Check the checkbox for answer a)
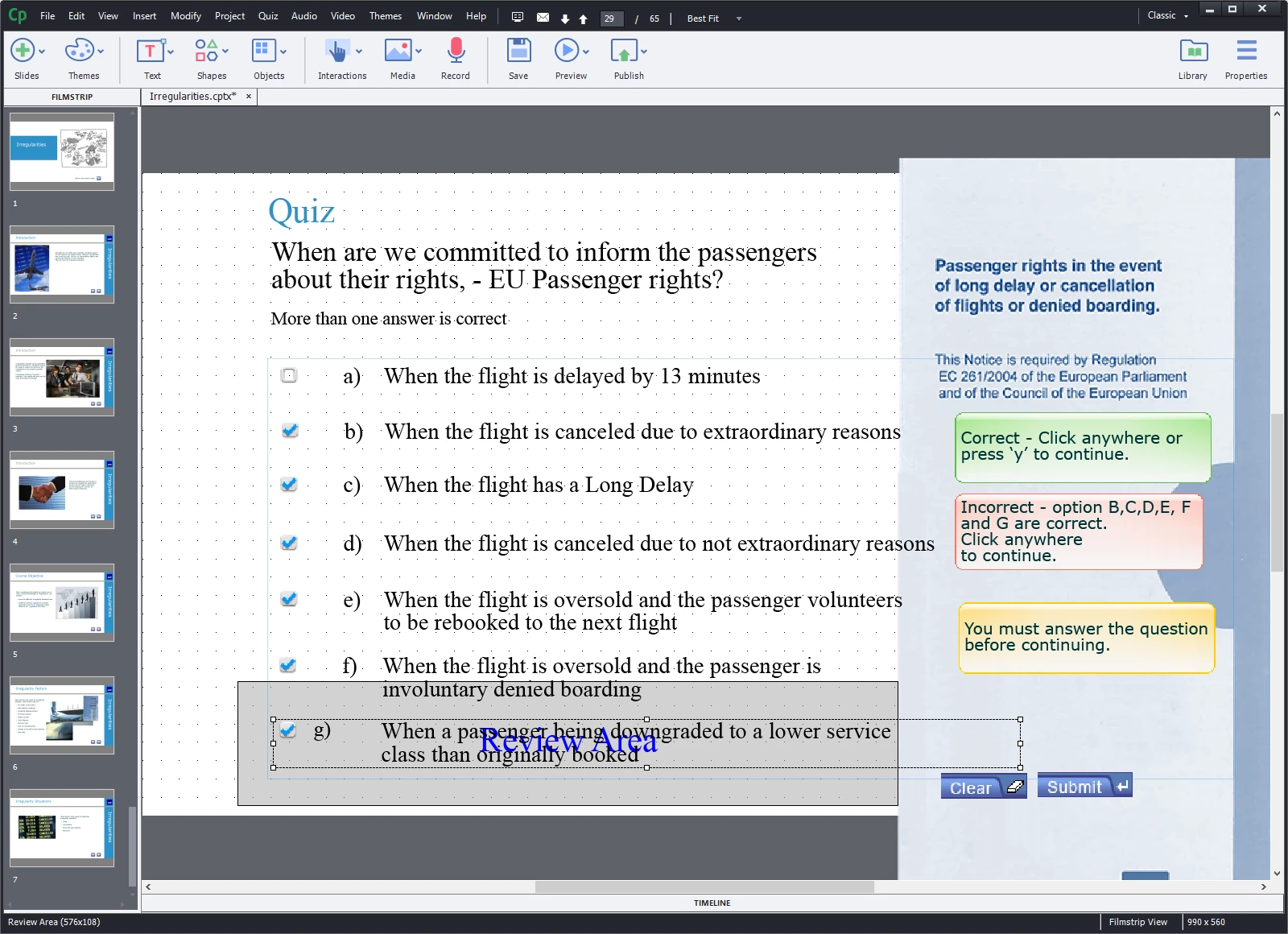This screenshot has height=934, width=1288. (x=289, y=375)
